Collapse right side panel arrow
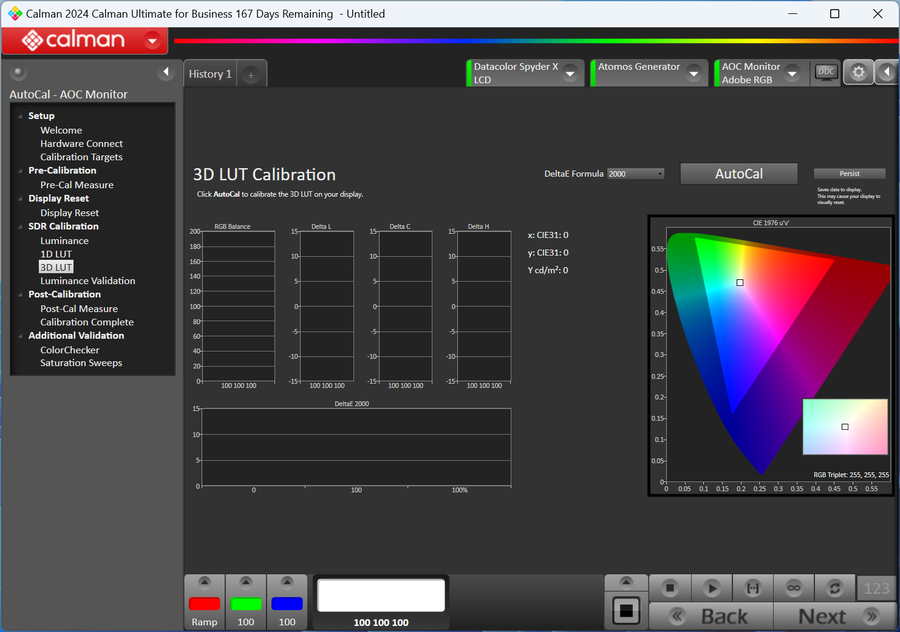Viewport: 900px width, 632px height. click(x=887, y=72)
